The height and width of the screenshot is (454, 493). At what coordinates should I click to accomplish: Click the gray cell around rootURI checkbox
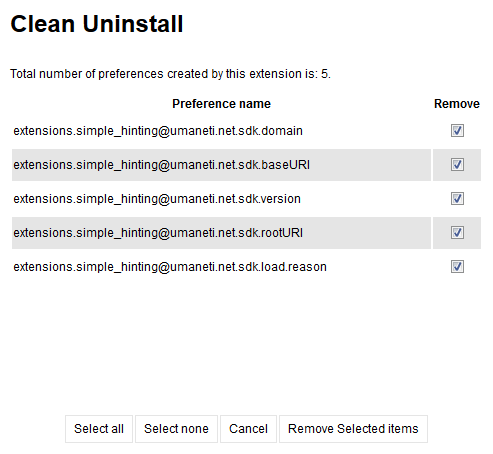coord(457,233)
